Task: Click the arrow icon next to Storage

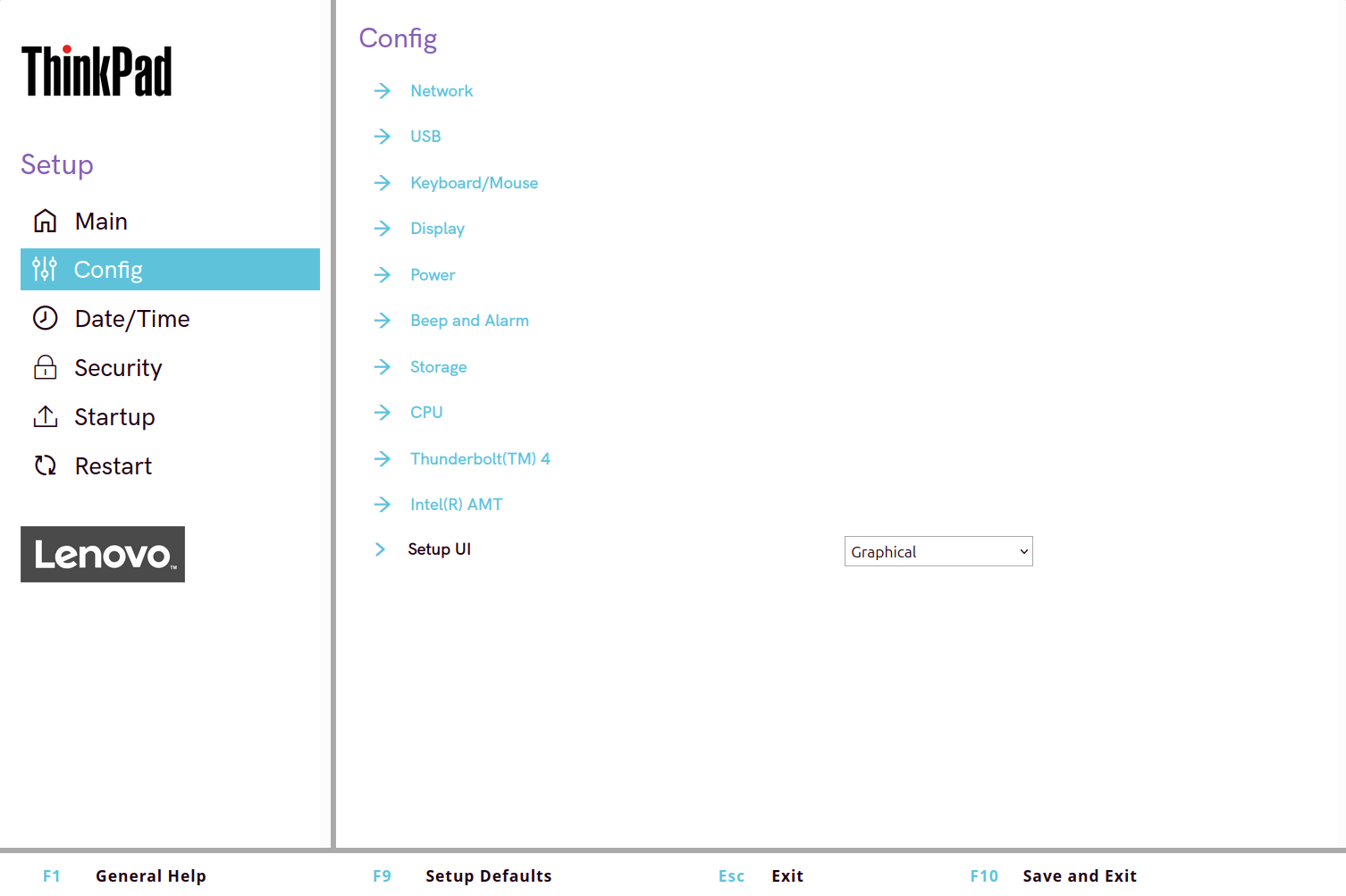Action: click(383, 367)
